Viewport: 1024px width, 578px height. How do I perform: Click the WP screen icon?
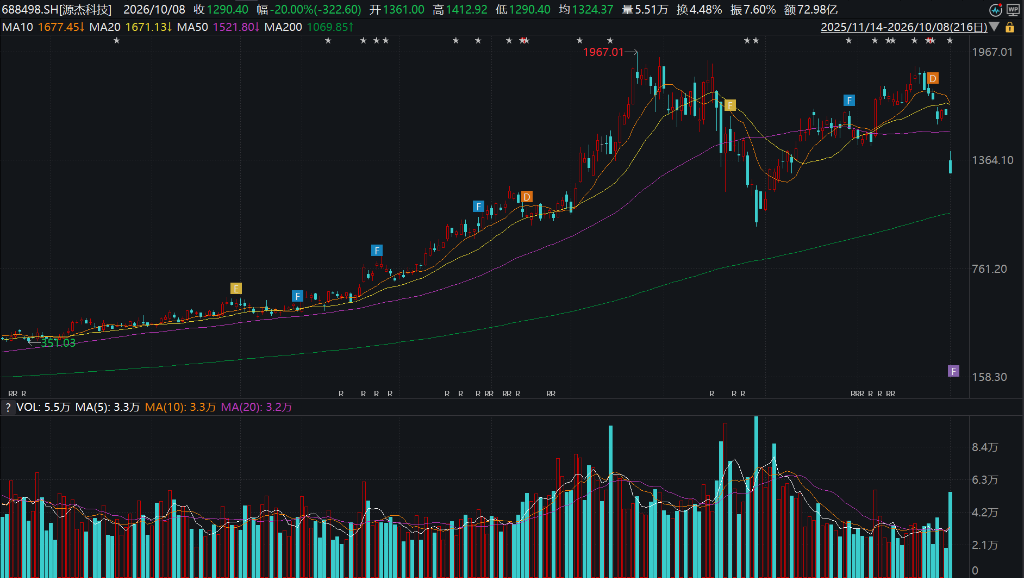pos(1012,10)
